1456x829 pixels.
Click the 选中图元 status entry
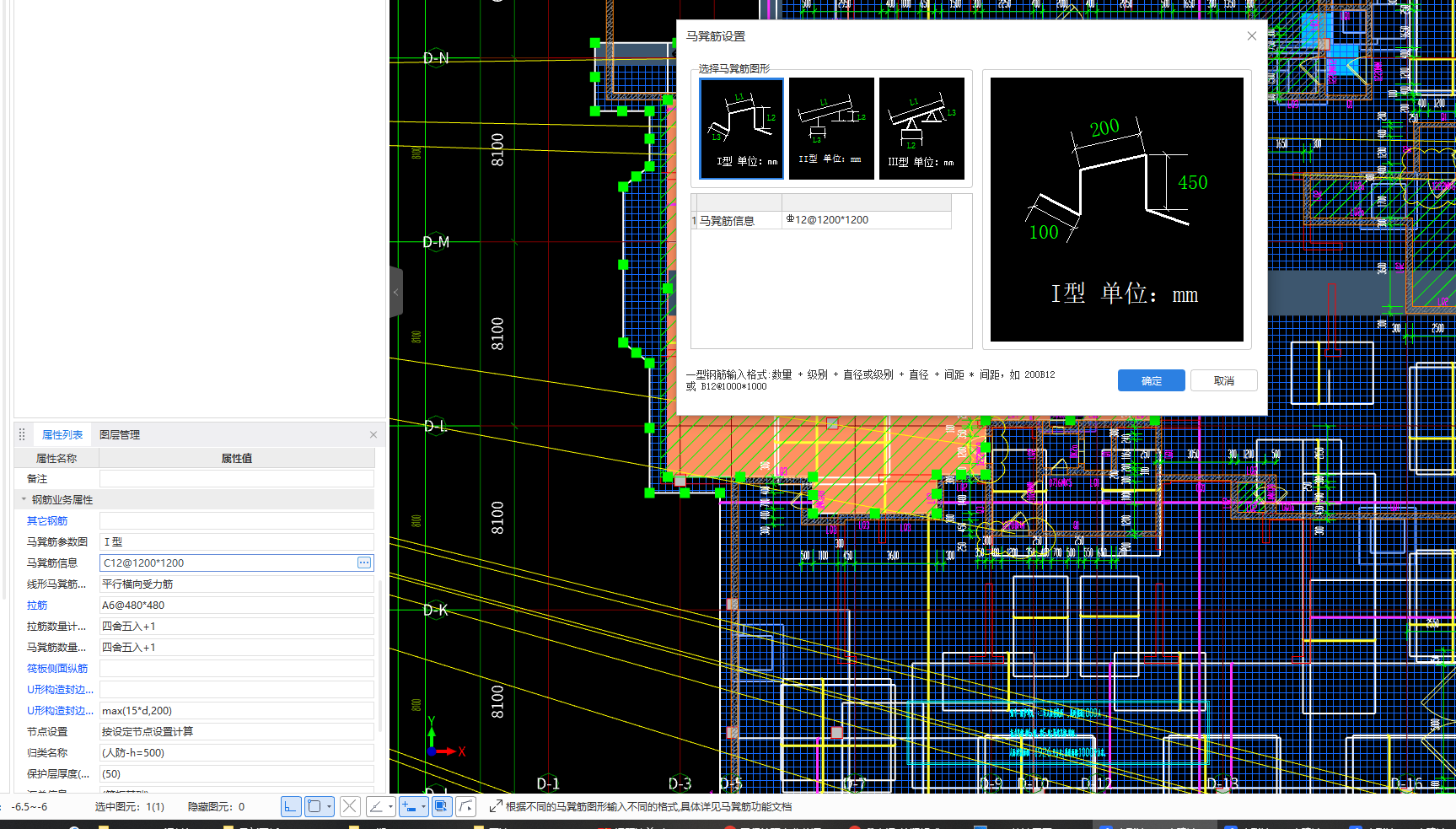pos(129,807)
